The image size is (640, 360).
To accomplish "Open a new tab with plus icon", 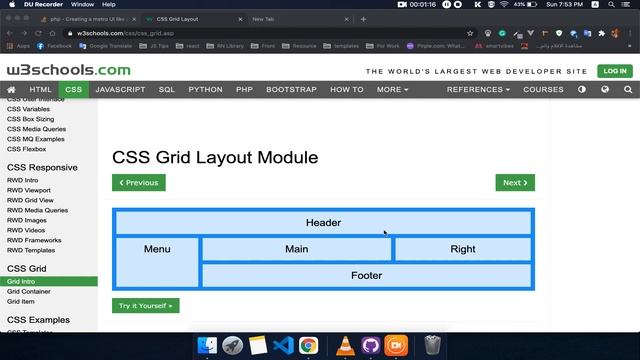I will 363,19.
